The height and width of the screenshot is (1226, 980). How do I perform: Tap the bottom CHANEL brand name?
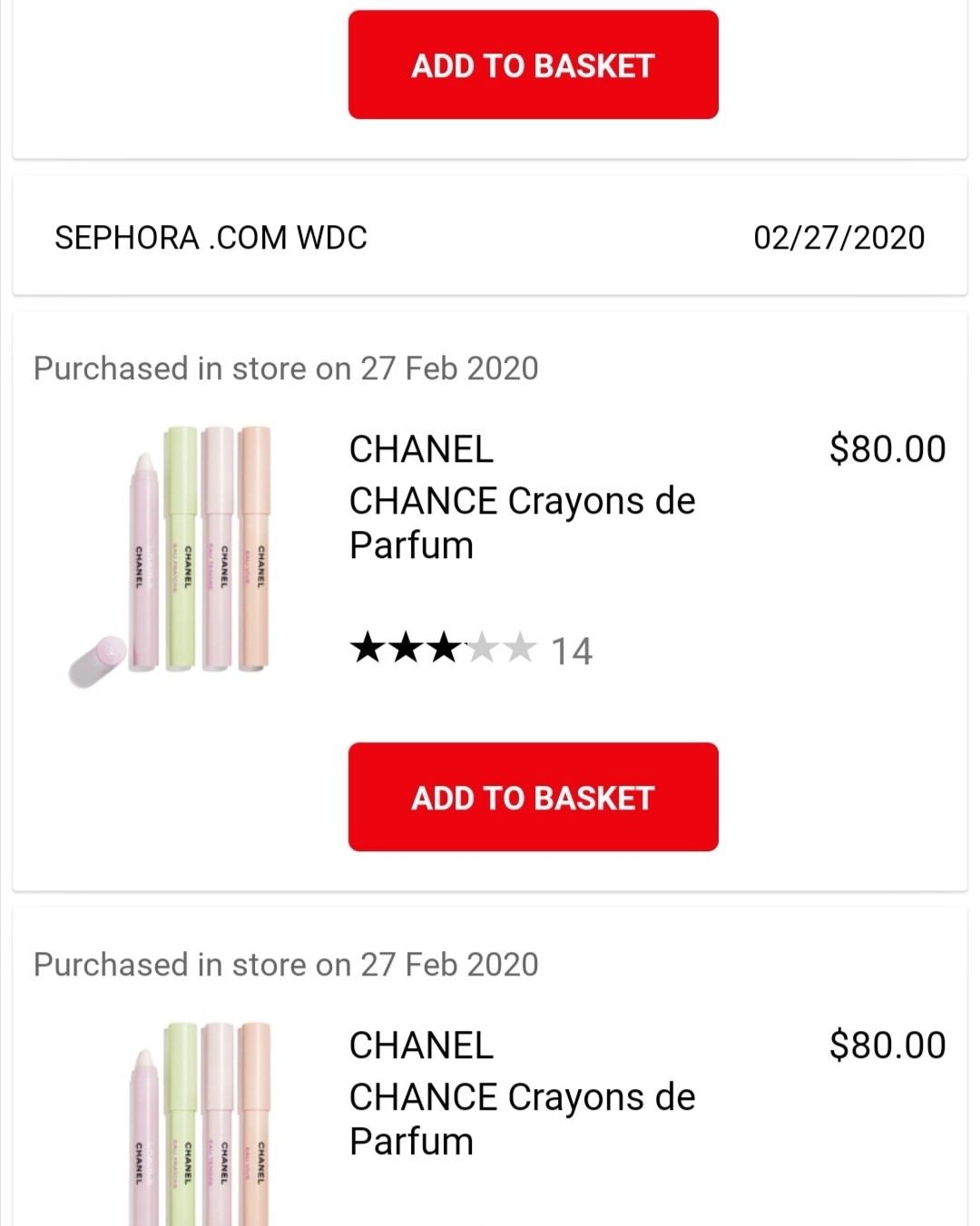421,1045
